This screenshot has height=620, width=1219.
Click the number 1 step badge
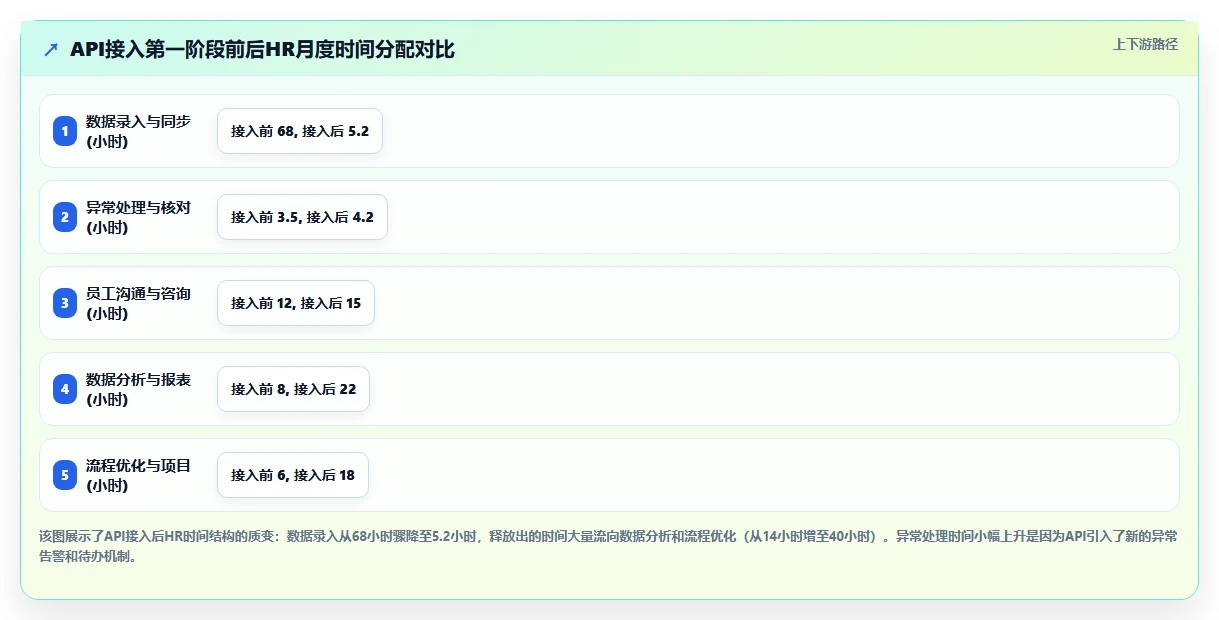65,131
